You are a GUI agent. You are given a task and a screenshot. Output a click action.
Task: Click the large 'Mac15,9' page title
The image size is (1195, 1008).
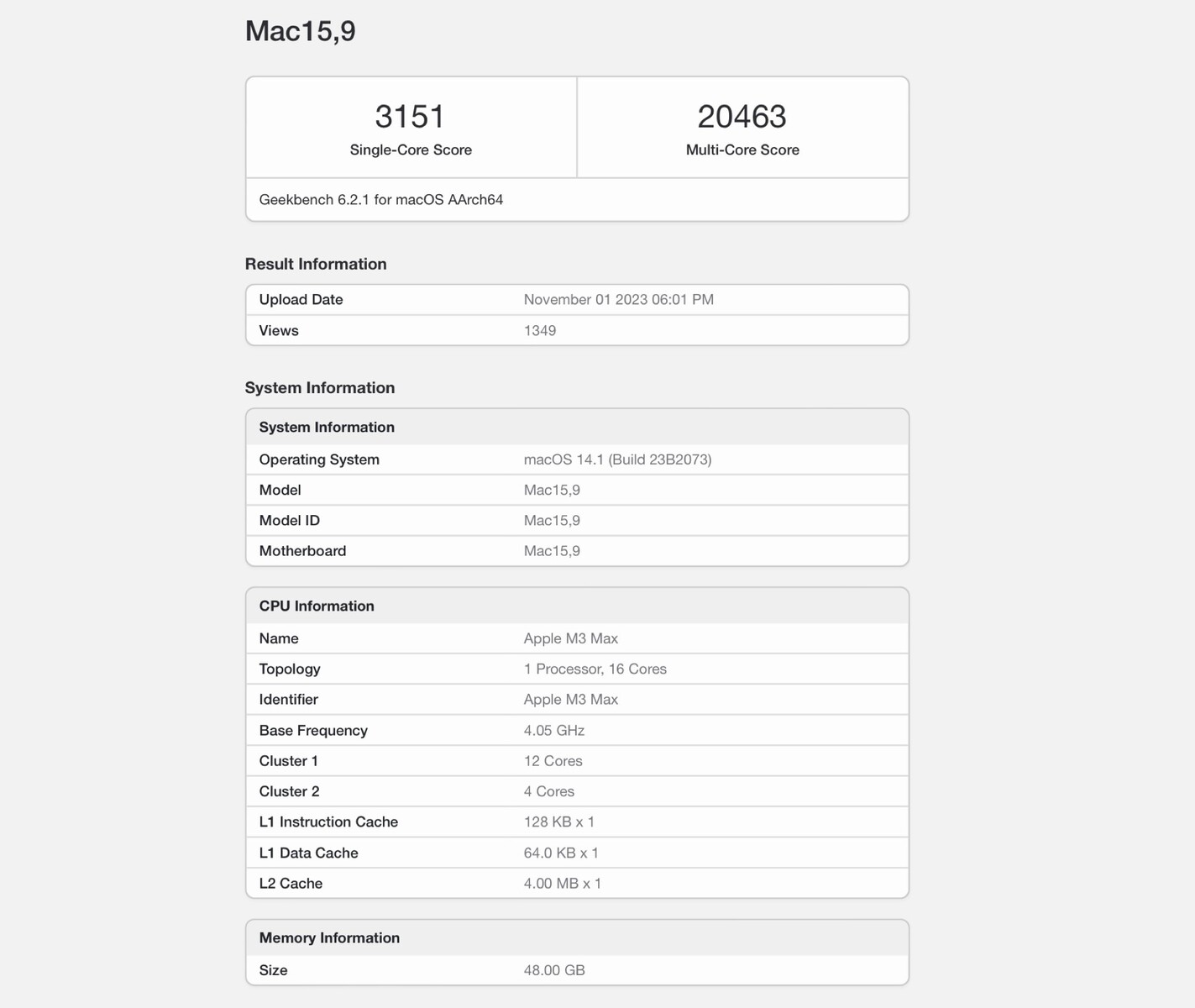tap(300, 31)
